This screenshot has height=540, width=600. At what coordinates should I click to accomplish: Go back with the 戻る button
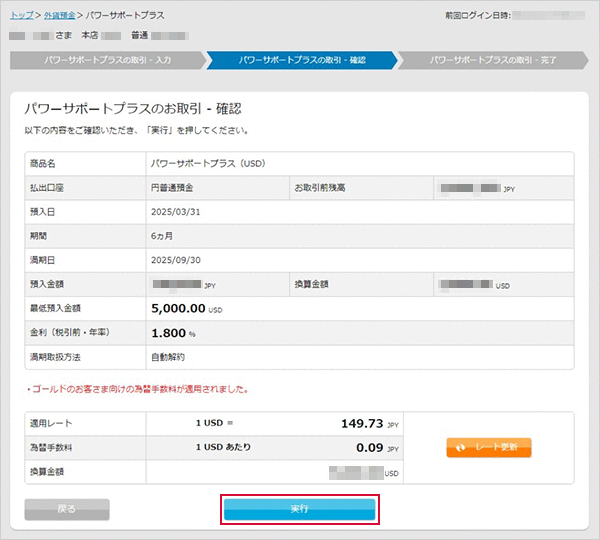(x=66, y=509)
